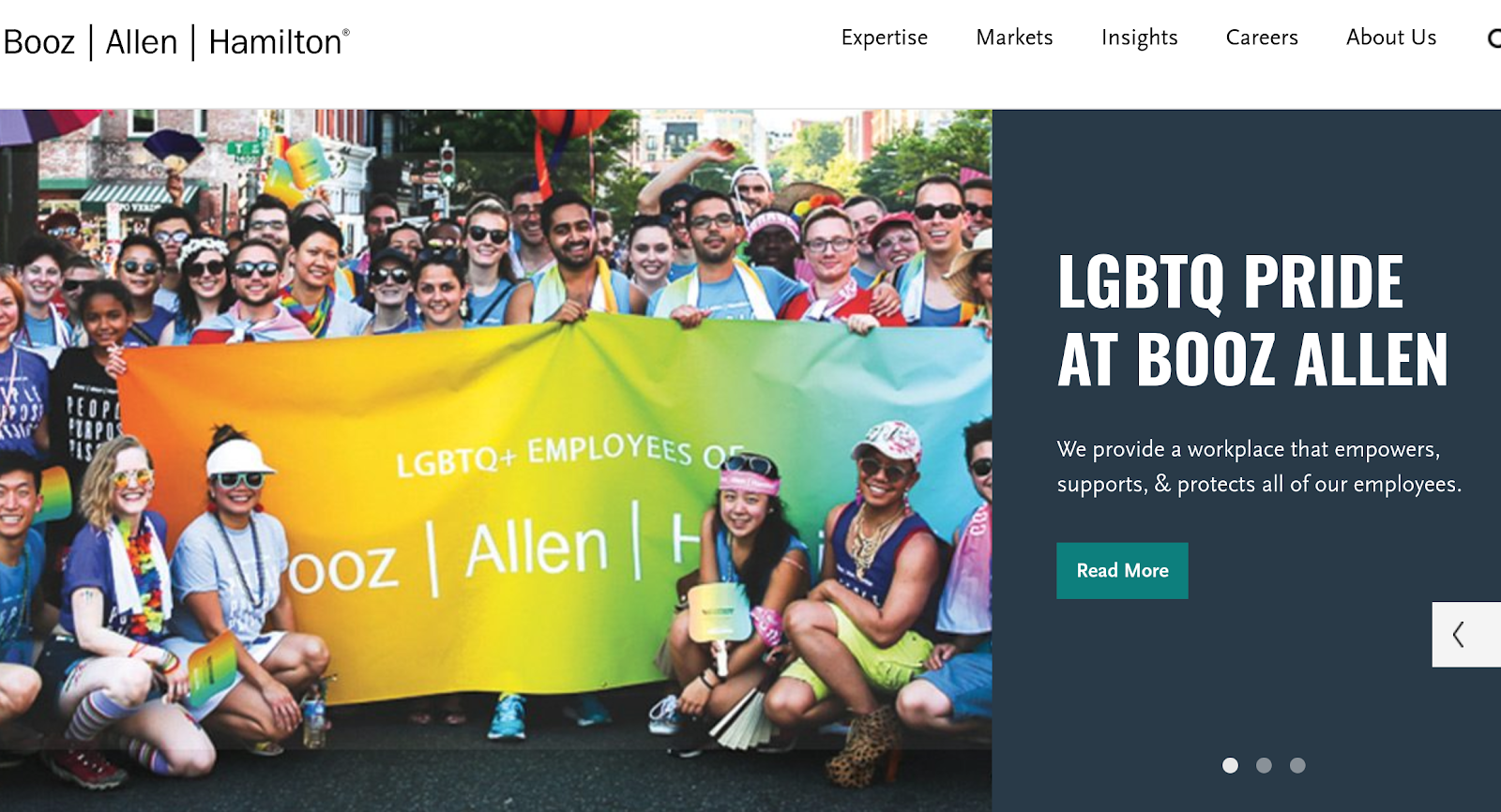1501x812 pixels.
Task: Click the Read More button
Action: click(1122, 571)
